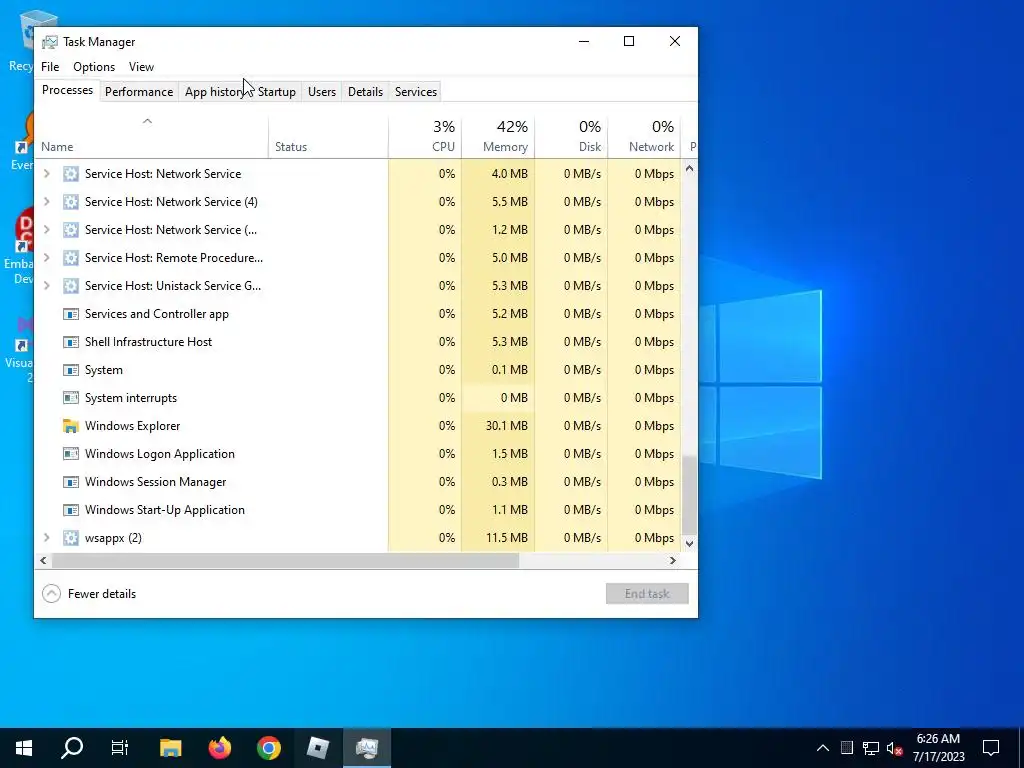Viewport: 1024px width, 768px height.
Task: Switch to the Performance tab
Action: click(139, 91)
